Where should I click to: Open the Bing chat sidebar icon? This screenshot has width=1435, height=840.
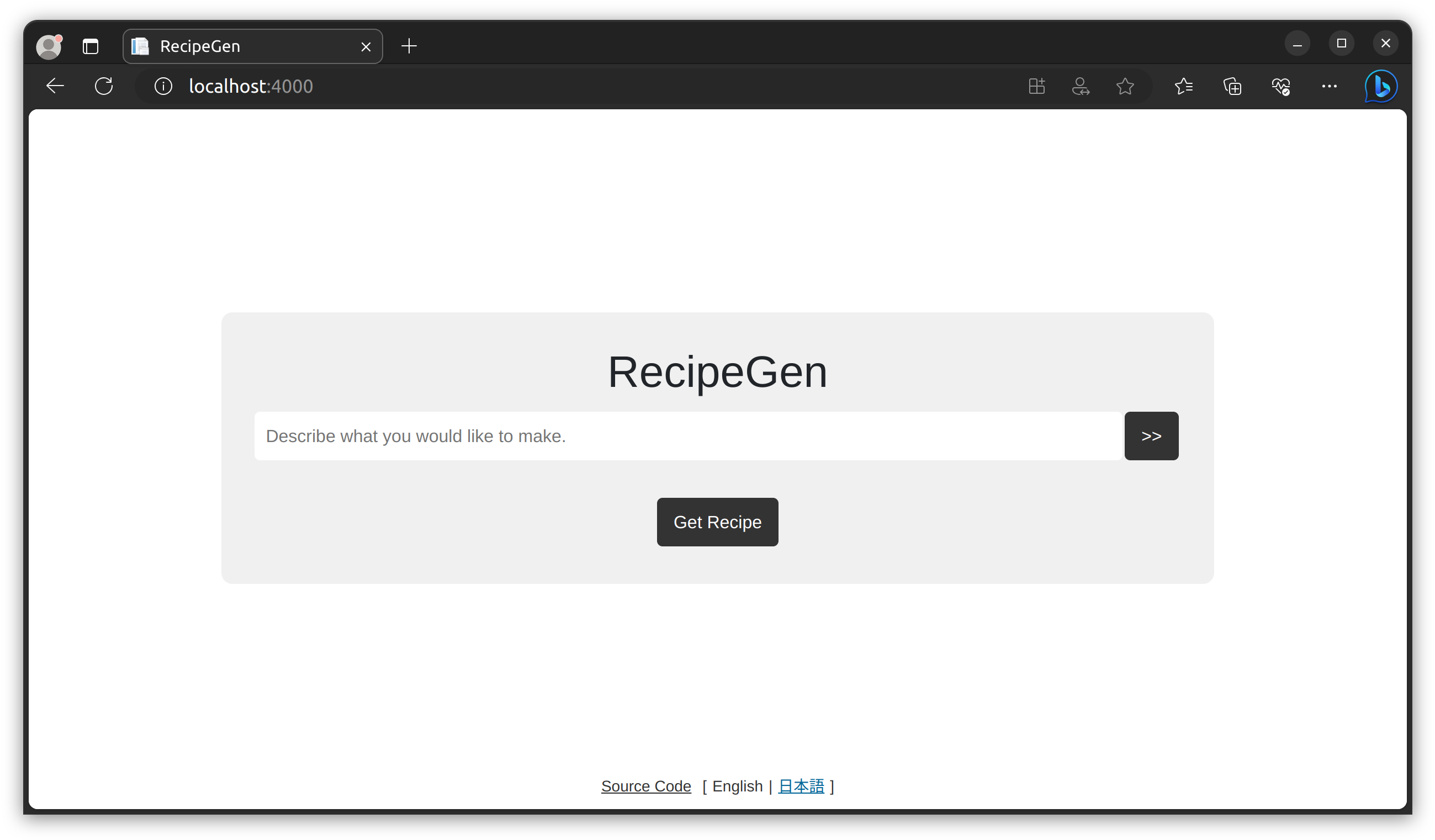click(1381, 87)
